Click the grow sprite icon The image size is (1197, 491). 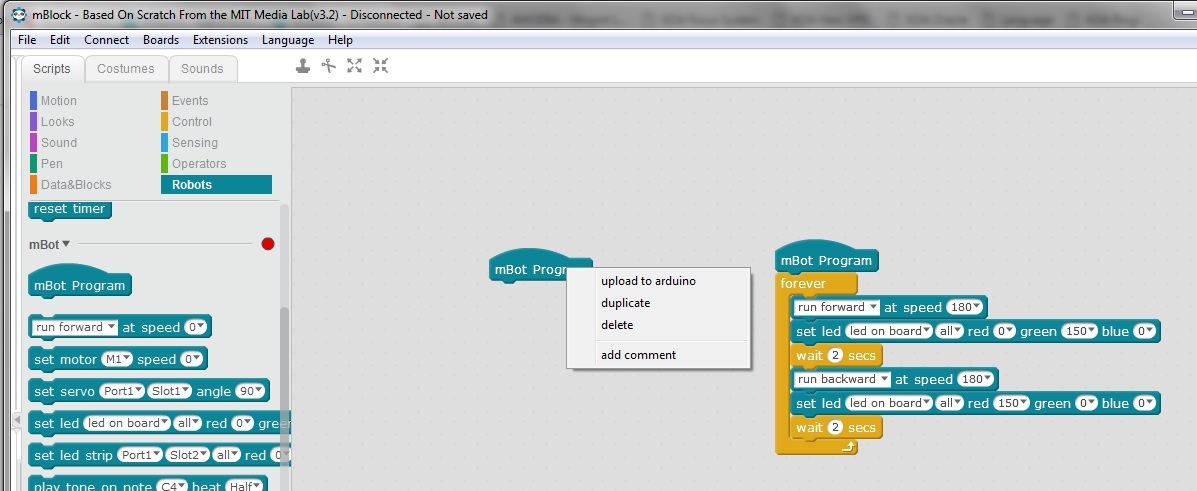[354, 66]
